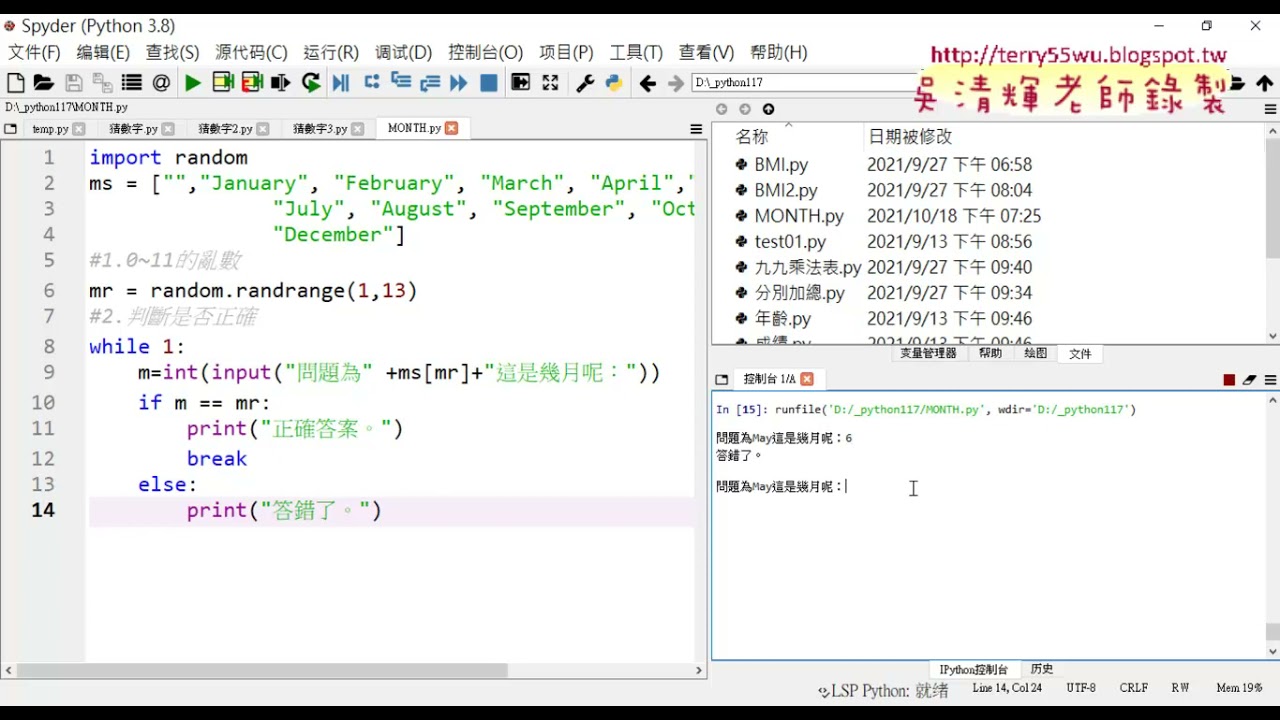Image resolution: width=1280 pixels, height=720 pixels.
Task: Run cell and advance icon
Action: click(252, 83)
